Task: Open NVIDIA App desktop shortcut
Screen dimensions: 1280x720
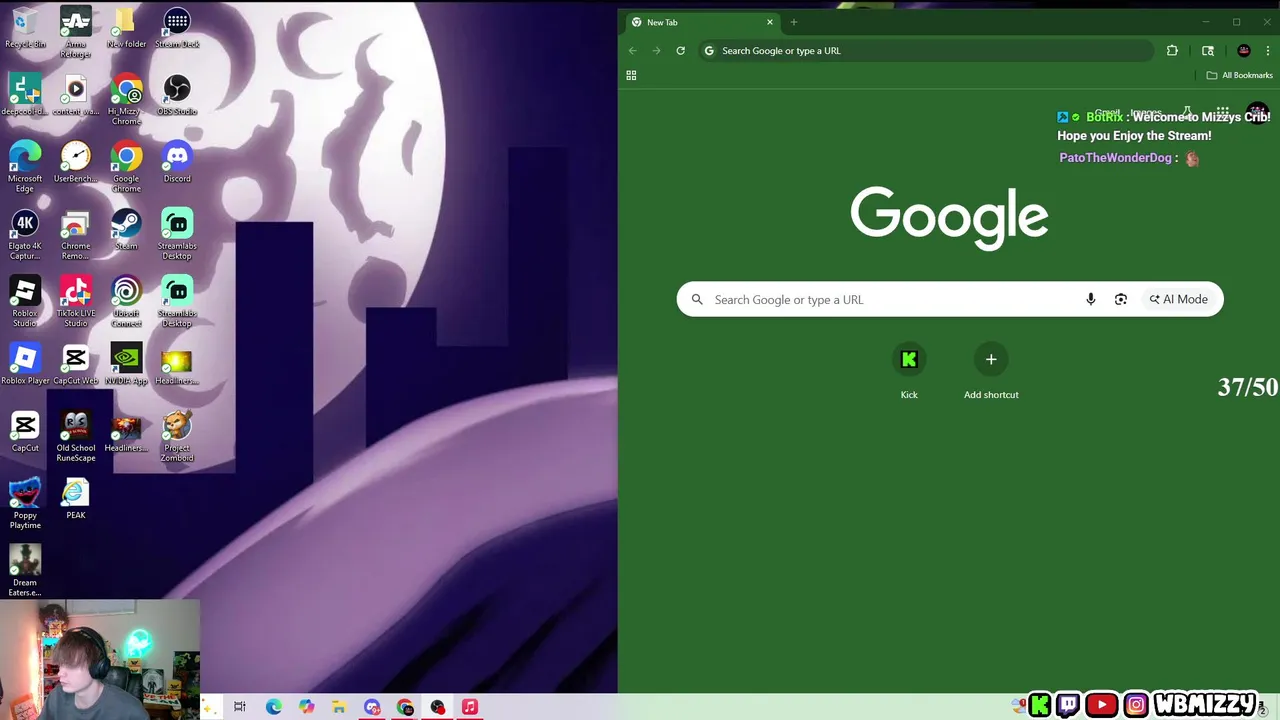Action: tap(126, 364)
